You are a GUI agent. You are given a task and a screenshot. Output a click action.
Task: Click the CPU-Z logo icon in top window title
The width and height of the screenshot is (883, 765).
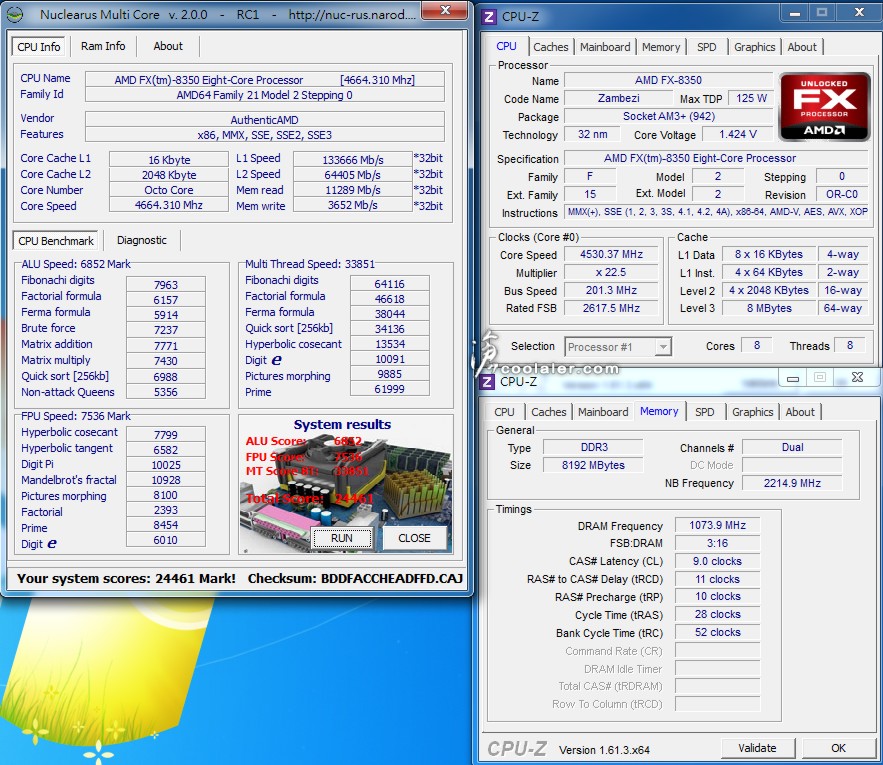(489, 16)
